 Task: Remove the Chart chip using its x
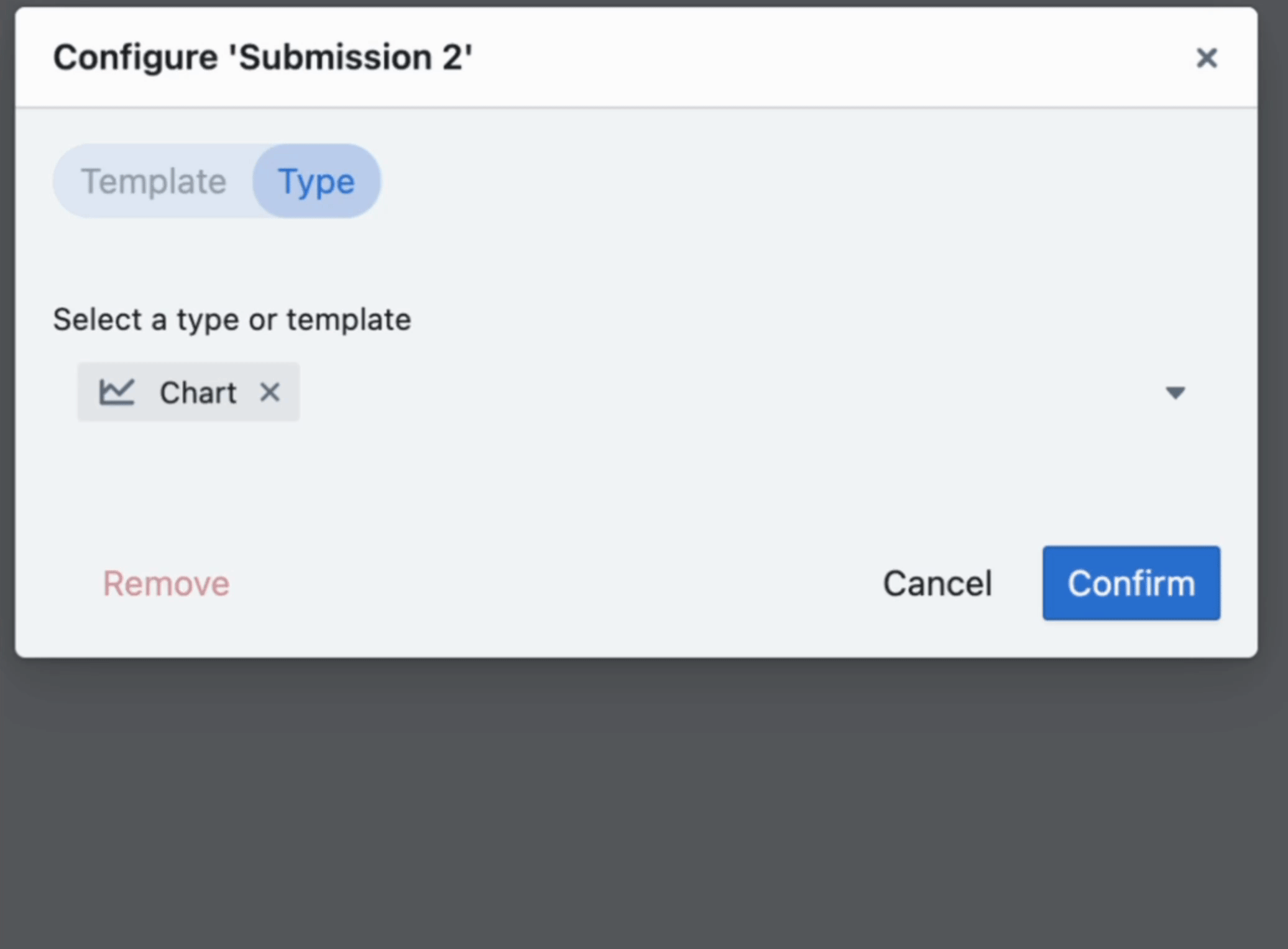(x=270, y=392)
